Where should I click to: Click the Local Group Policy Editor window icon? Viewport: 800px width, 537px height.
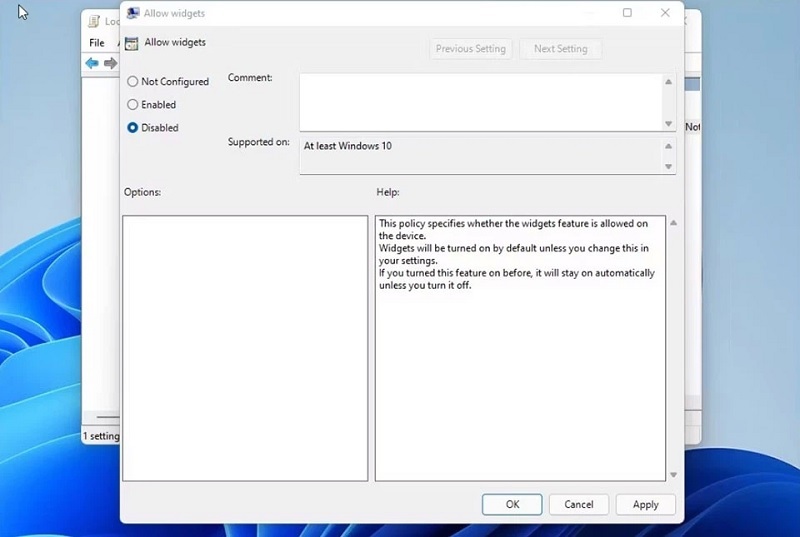(x=91, y=21)
